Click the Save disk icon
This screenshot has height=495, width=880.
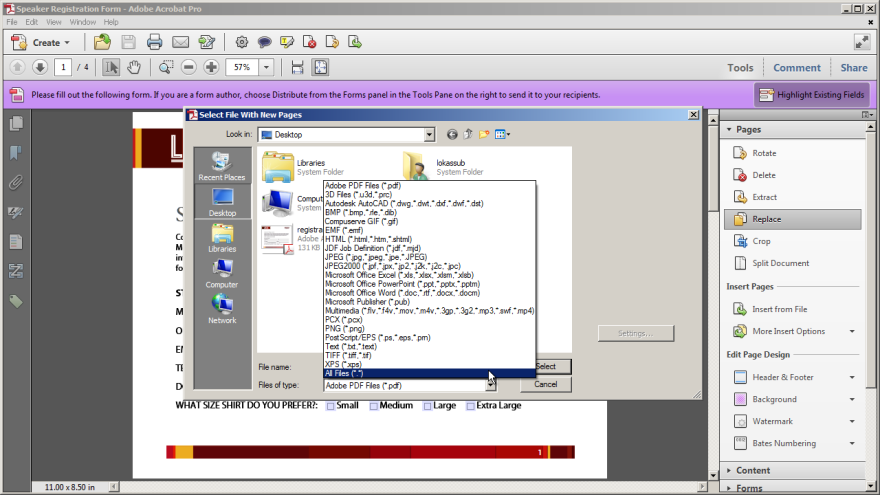click(129, 42)
